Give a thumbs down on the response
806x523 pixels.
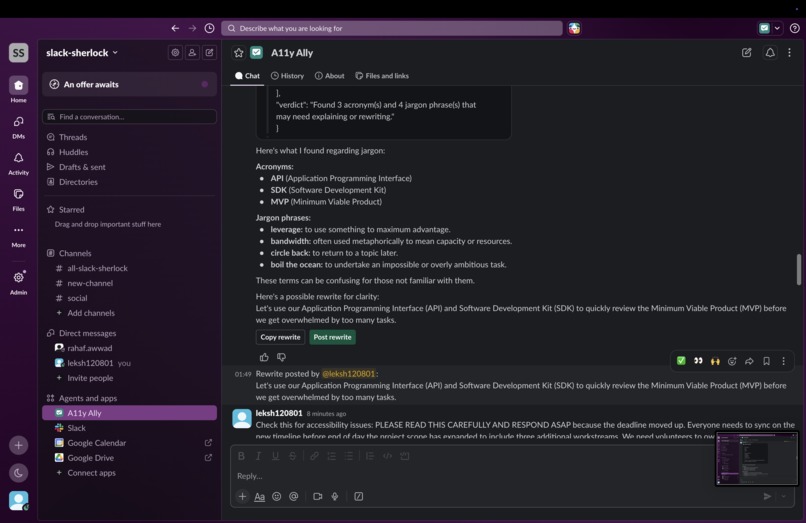pyautogui.click(x=281, y=357)
